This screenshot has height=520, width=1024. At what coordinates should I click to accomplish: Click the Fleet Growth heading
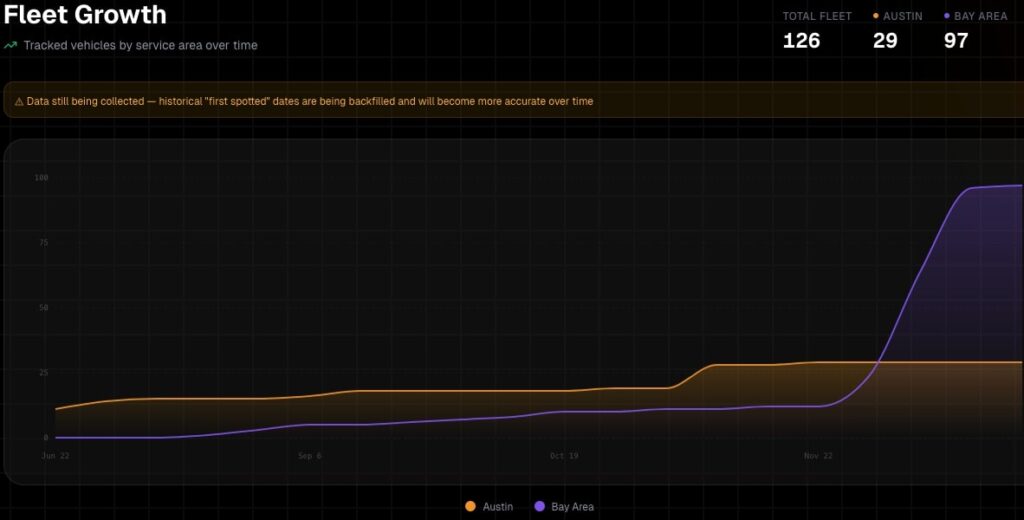(85, 15)
